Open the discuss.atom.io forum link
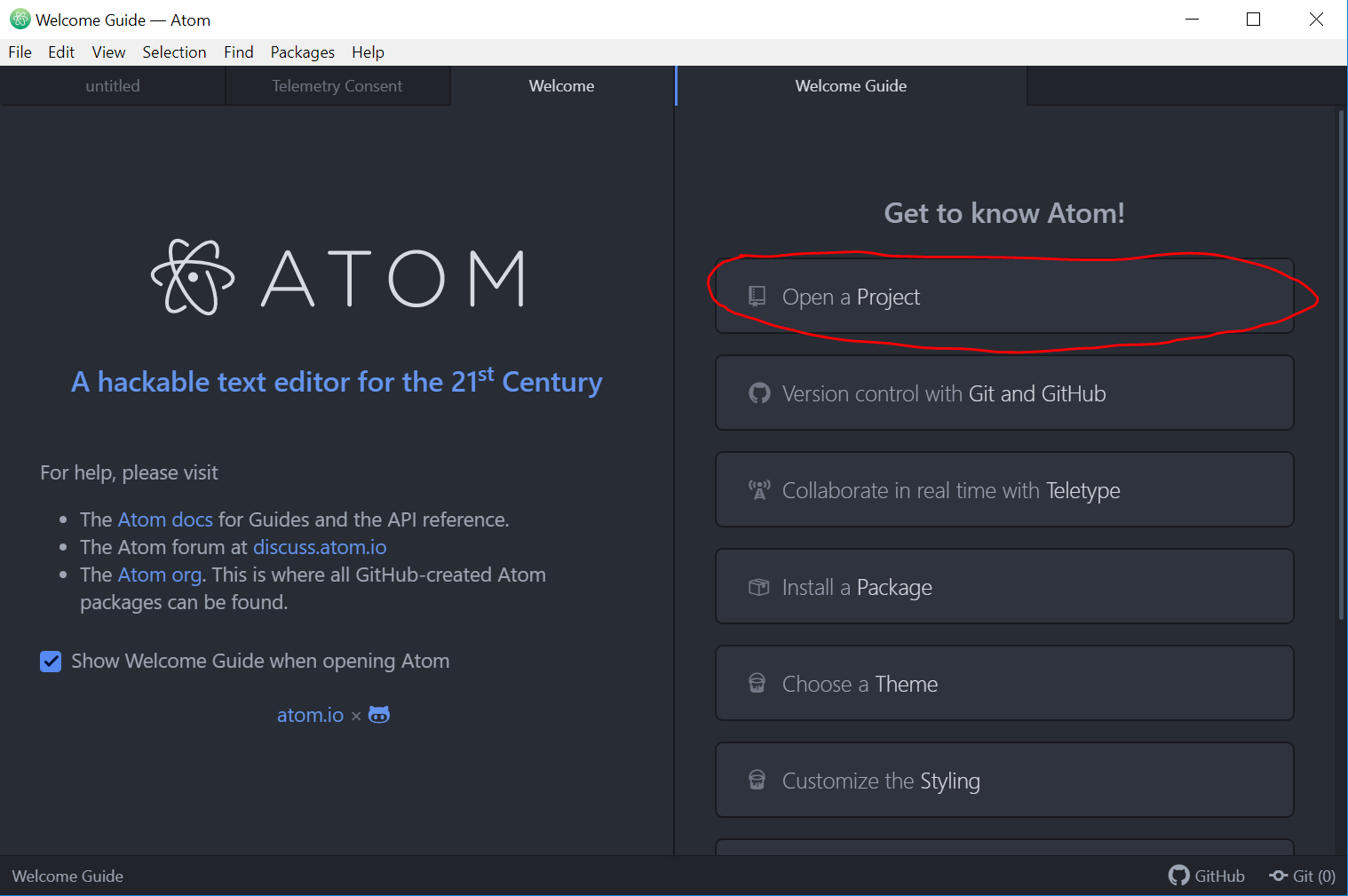Image resolution: width=1348 pixels, height=896 pixels. click(320, 547)
